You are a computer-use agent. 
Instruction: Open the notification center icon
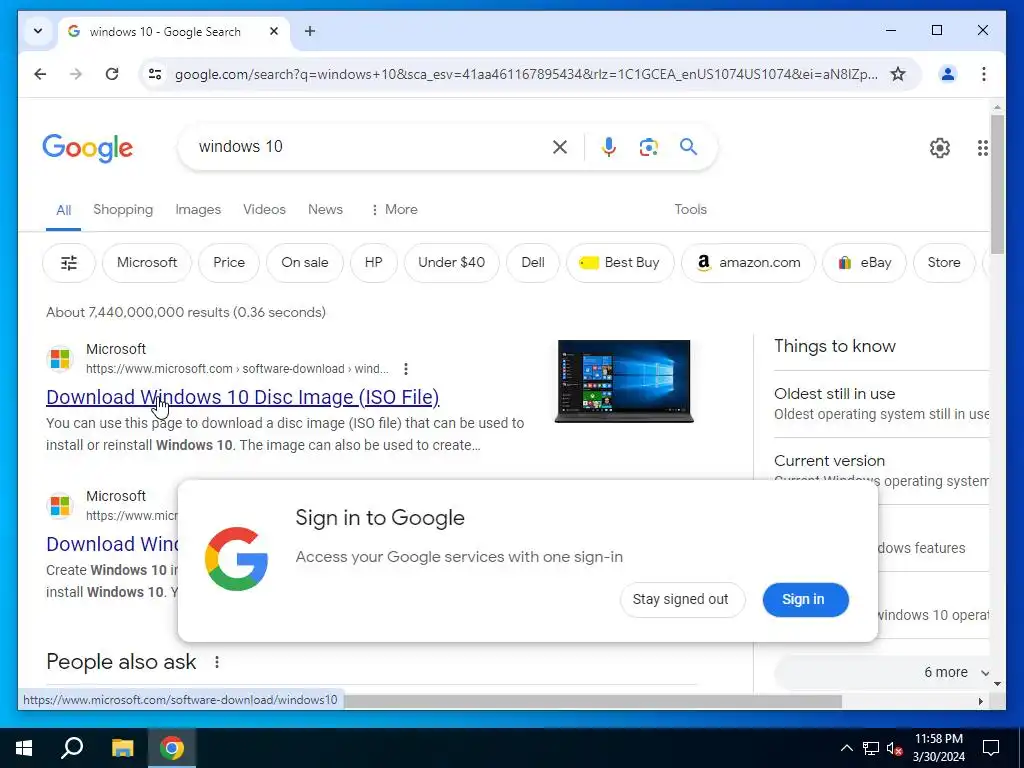pos(991,748)
